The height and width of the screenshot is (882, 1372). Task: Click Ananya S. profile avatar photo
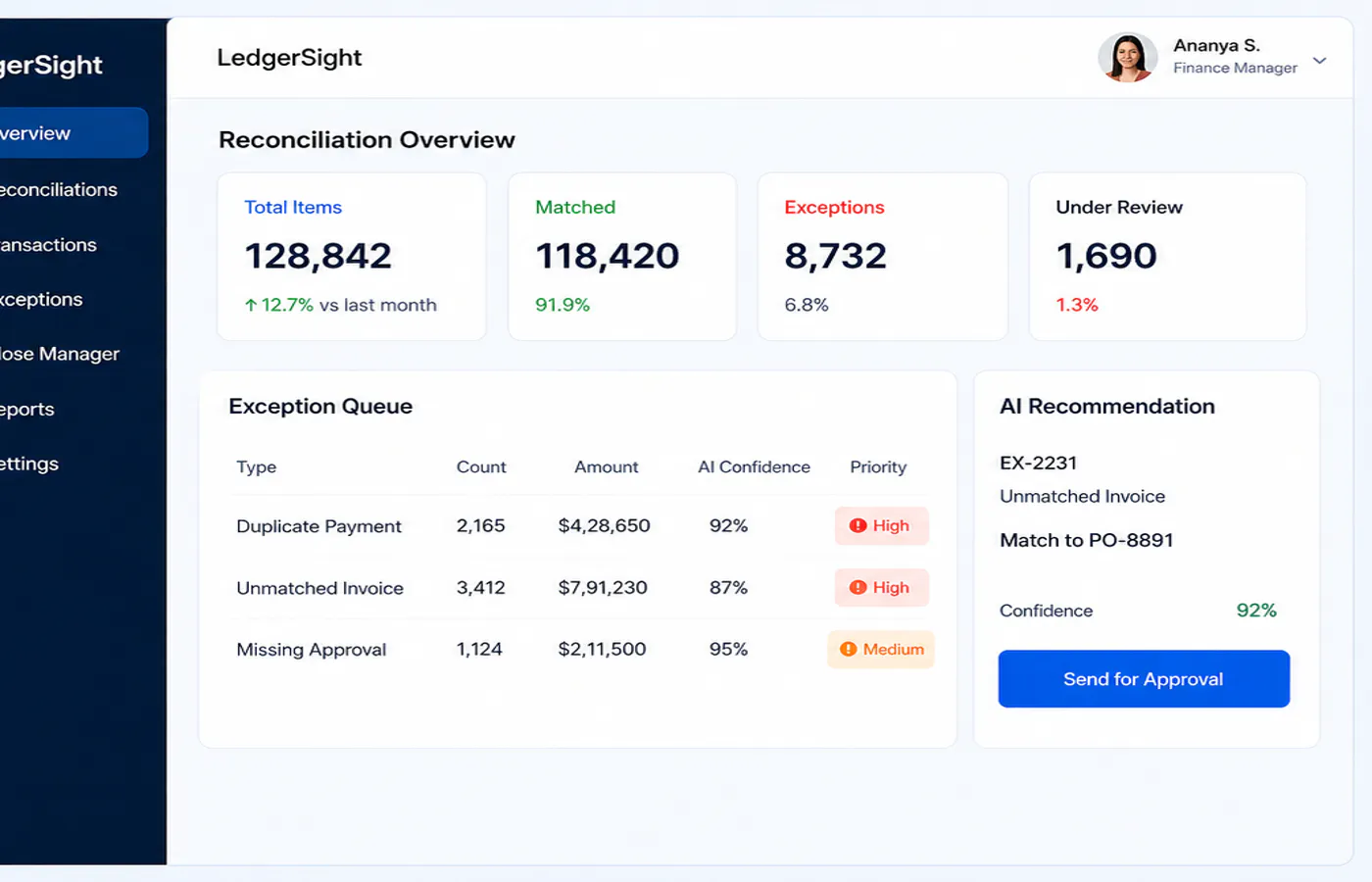pos(1128,57)
